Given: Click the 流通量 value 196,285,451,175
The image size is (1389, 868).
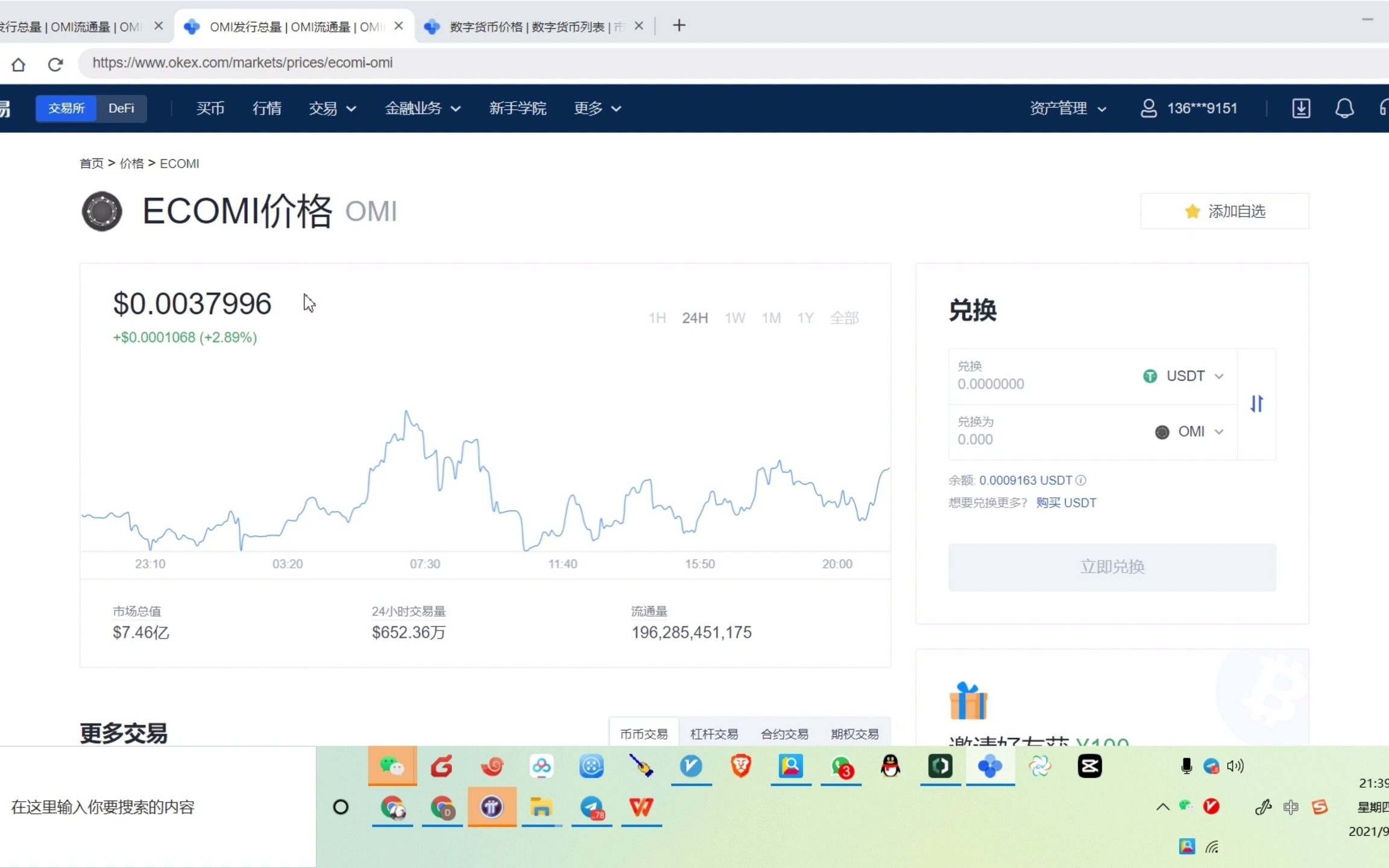Looking at the screenshot, I should click(691, 632).
